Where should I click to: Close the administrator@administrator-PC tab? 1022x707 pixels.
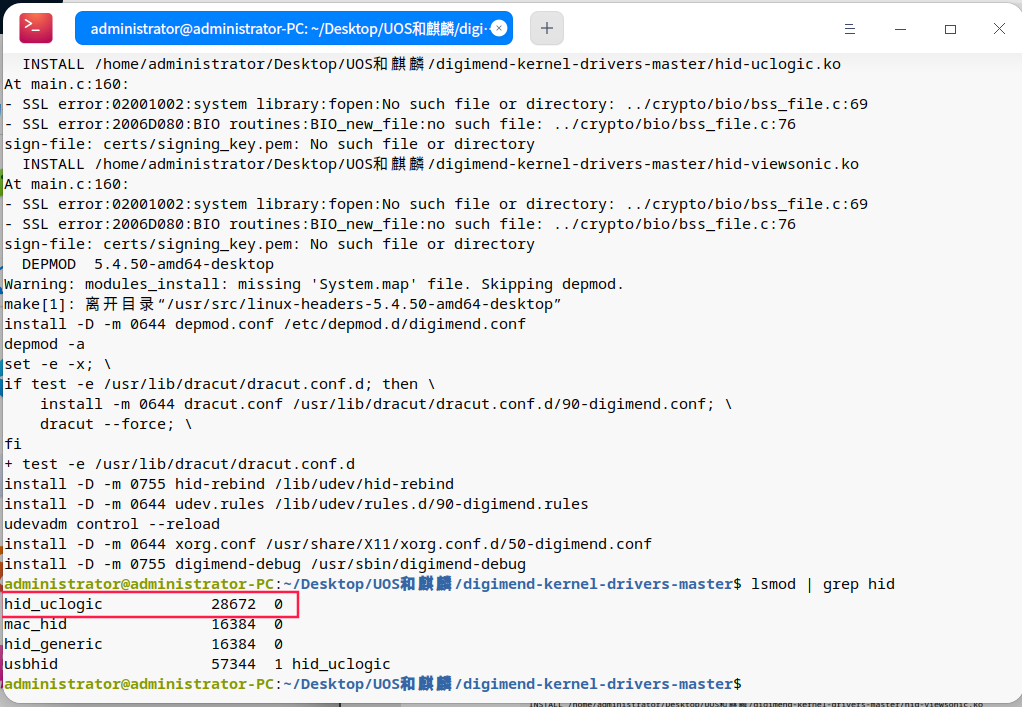[499, 28]
